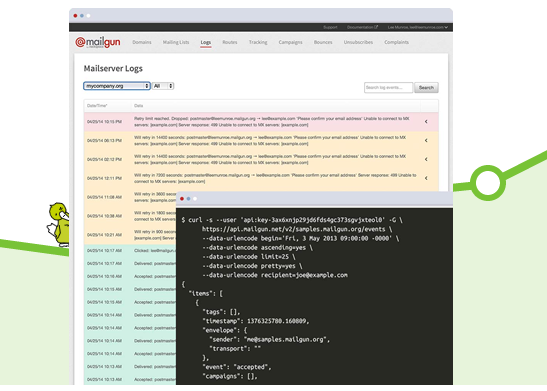Screen dimensions: 547x391
Task: Select the 04/25/14 11:08 AM timestamp
Action: coord(104,197)
